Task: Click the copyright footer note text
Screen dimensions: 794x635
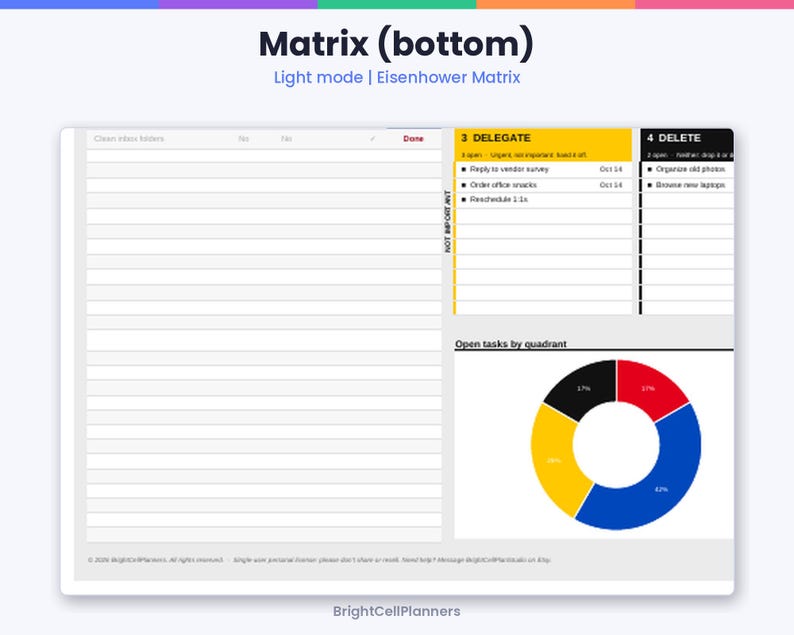Action: point(319,560)
